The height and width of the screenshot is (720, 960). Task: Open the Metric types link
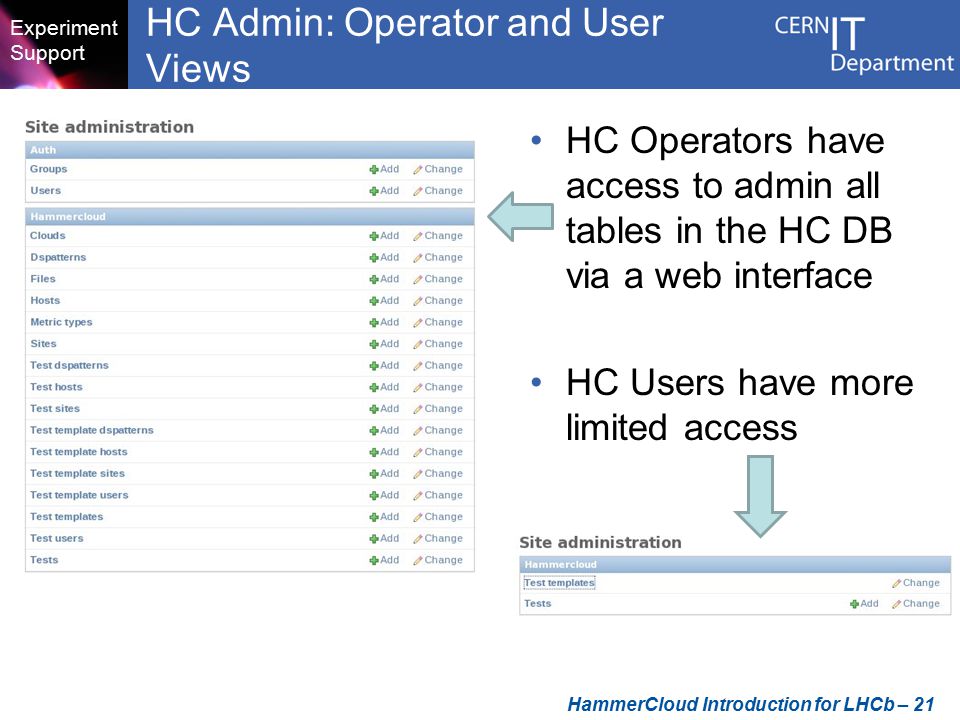point(61,322)
